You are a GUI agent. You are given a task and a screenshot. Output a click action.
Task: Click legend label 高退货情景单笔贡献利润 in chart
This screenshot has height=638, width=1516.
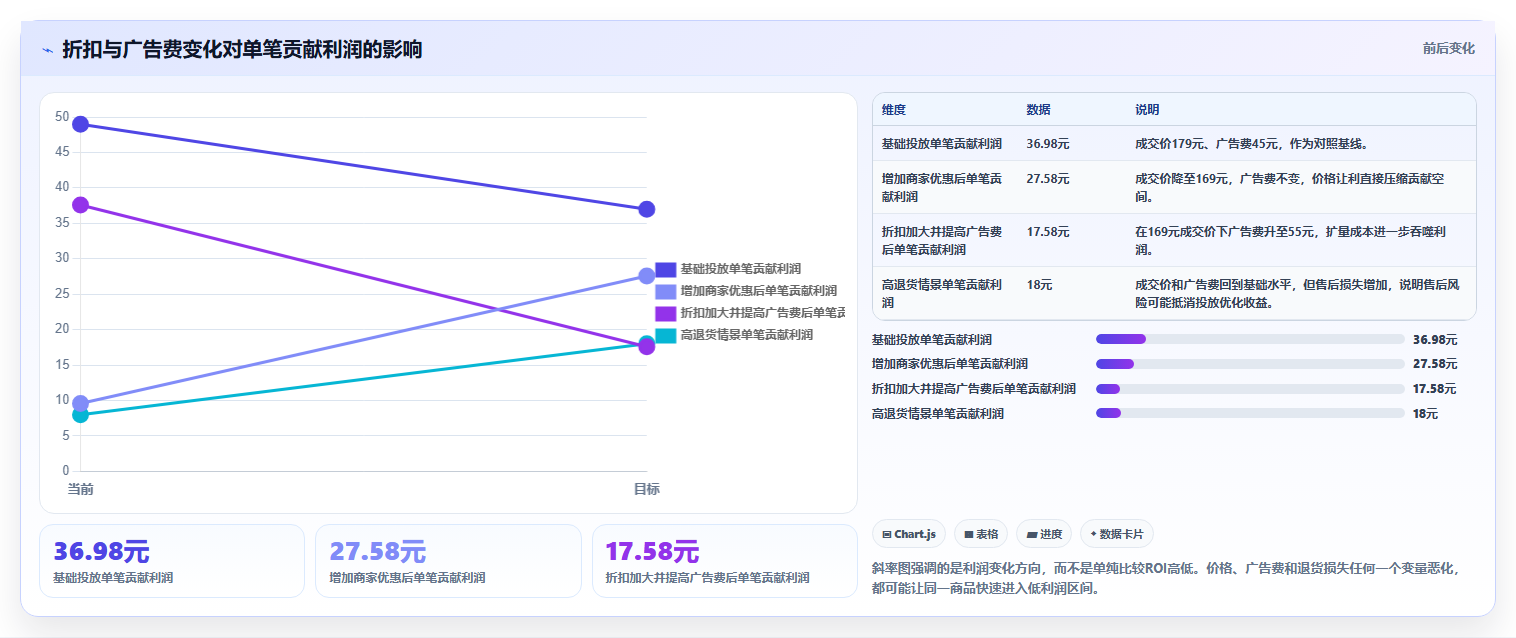click(746, 335)
